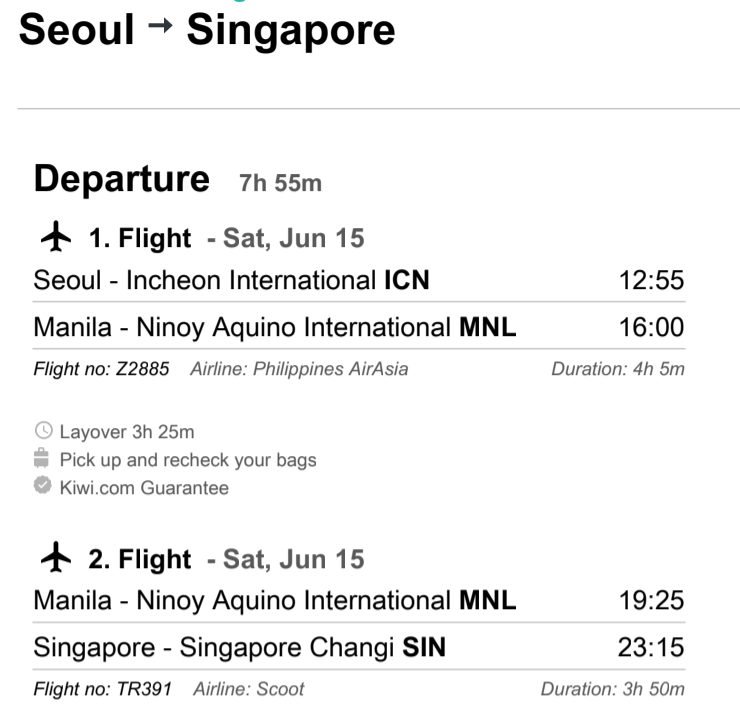Click the luggage icon for recheck bags
Viewport: 740px width, 728px height.
click(42, 458)
